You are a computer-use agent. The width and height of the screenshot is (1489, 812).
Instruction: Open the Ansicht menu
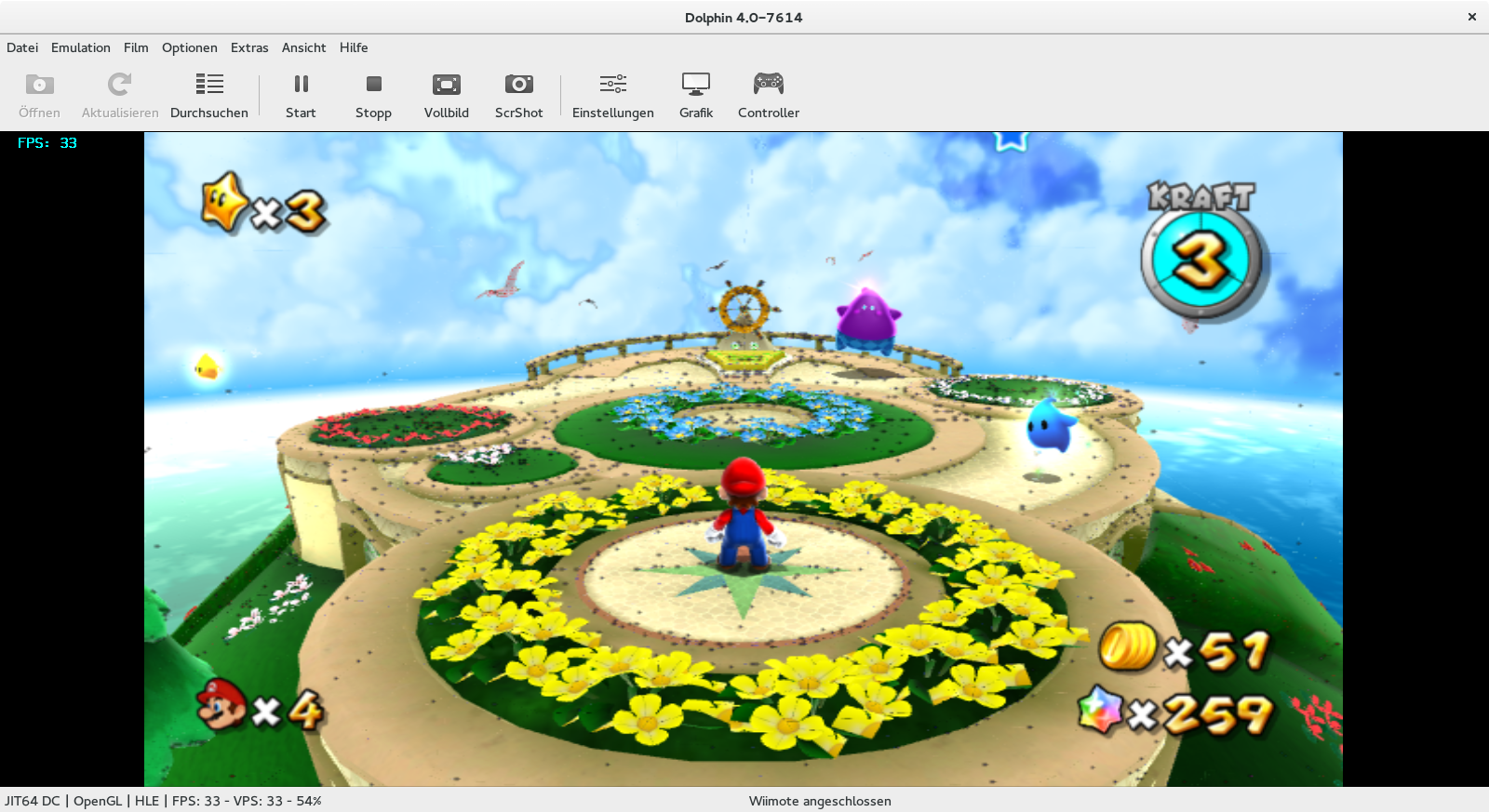(304, 47)
